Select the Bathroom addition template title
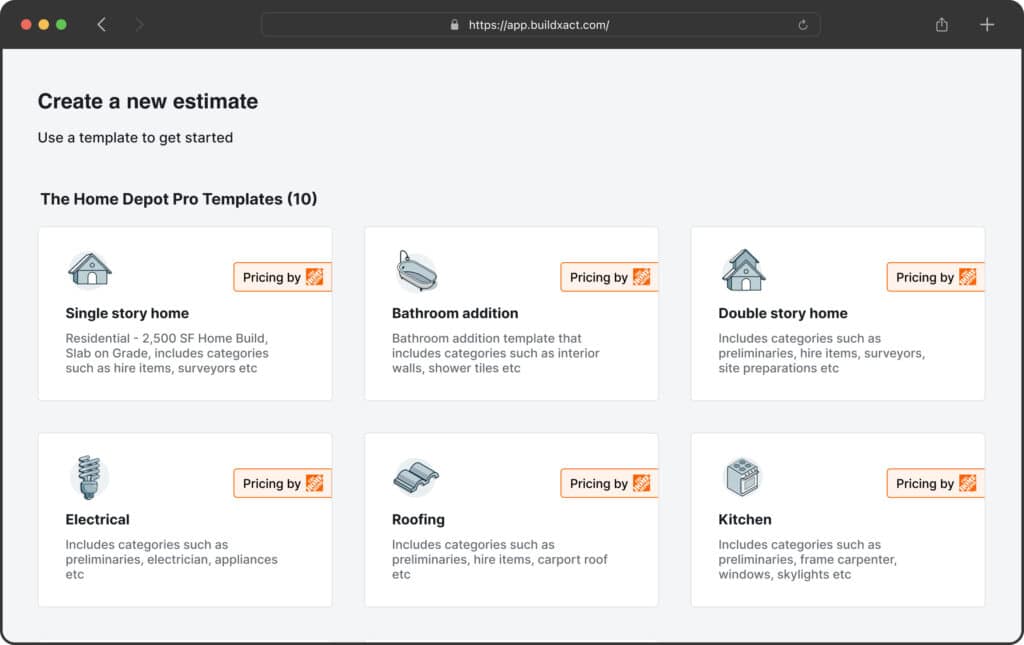This screenshot has width=1024, height=645. (x=455, y=313)
